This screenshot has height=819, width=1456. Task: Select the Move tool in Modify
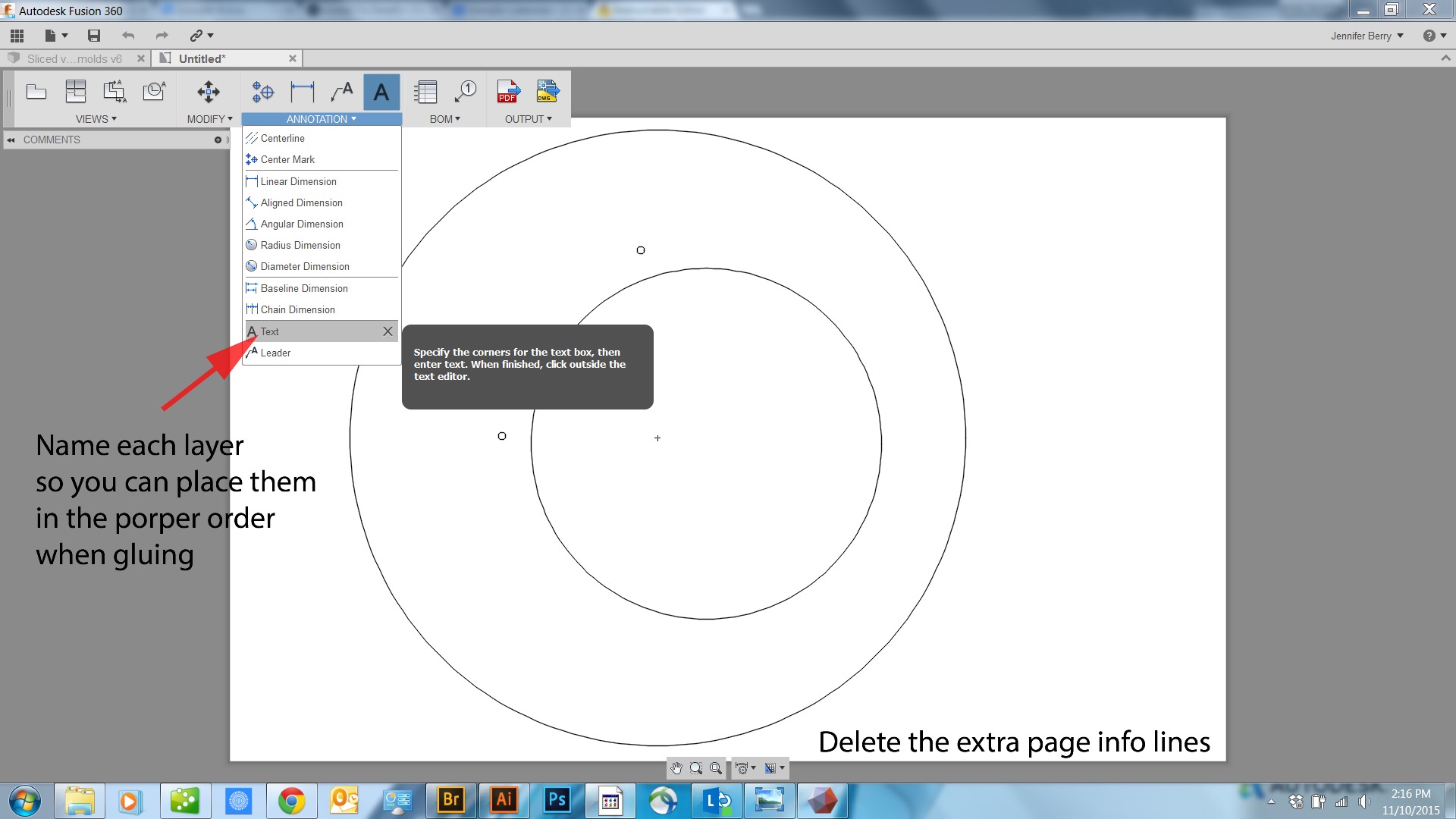(209, 92)
